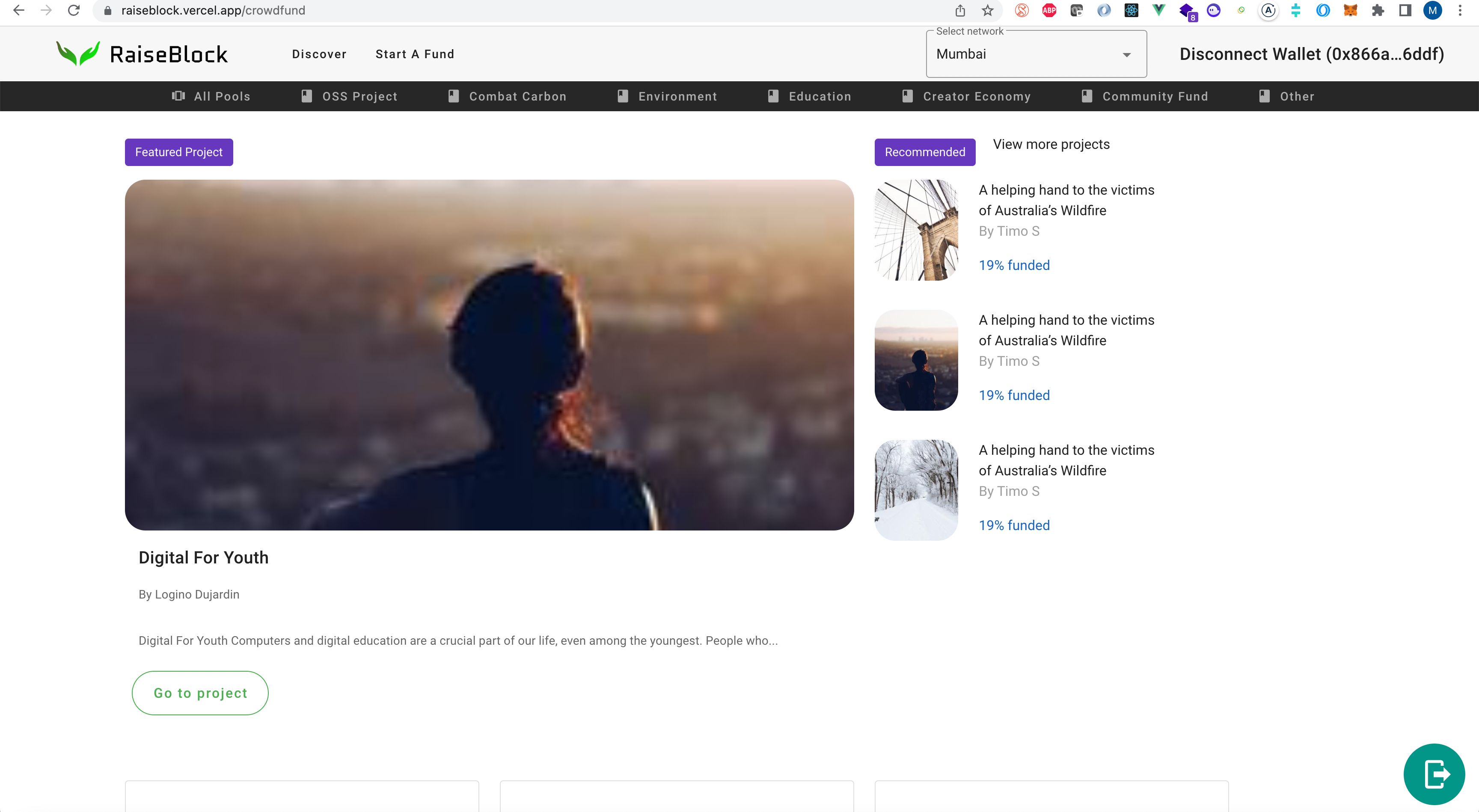This screenshot has height=812, width=1479.
Task: Toggle wallet disconnect button
Action: [x=1311, y=54]
